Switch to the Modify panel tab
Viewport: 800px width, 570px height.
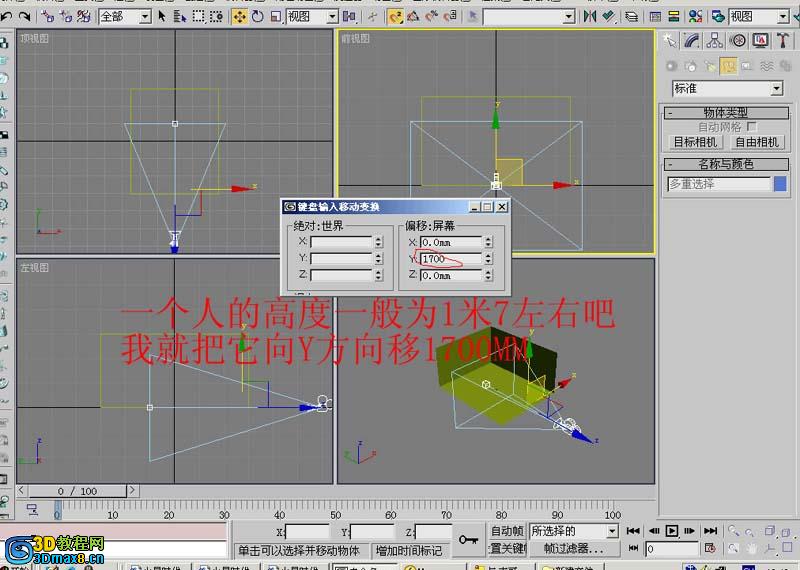coord(692,41)
